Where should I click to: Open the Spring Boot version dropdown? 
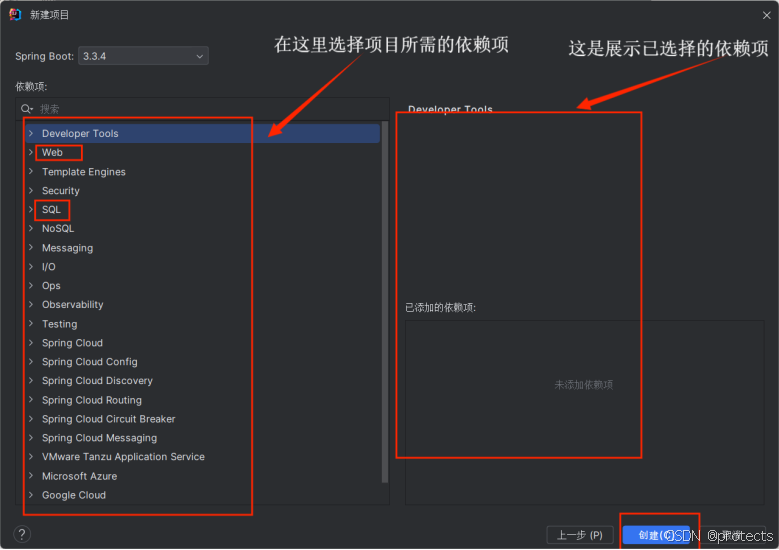[x=143, y=56]
